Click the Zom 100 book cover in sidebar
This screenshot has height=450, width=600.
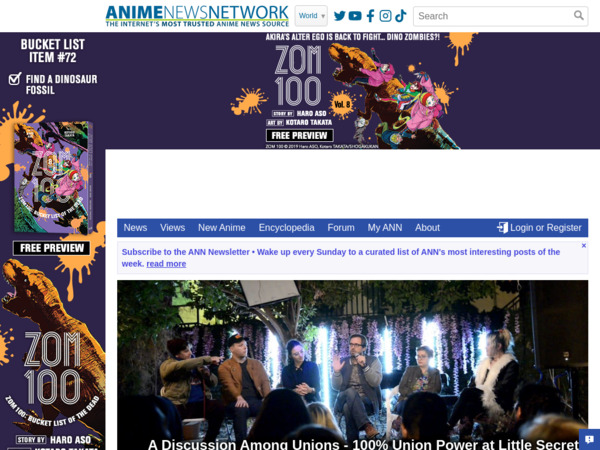[x=53, y=177]
